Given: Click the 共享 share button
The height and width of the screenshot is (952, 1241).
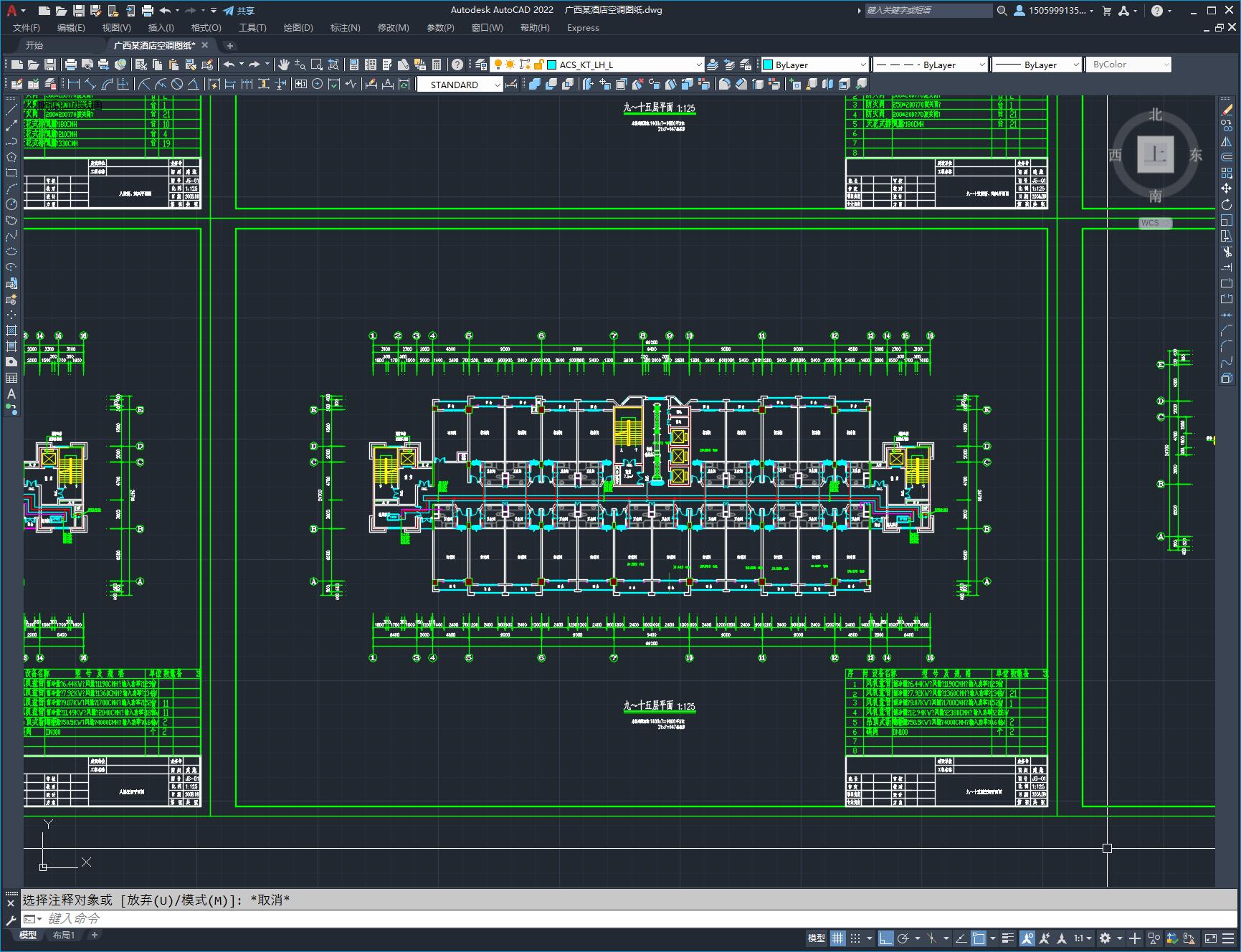Looking at the screenshot, I should tap(239, 11).
